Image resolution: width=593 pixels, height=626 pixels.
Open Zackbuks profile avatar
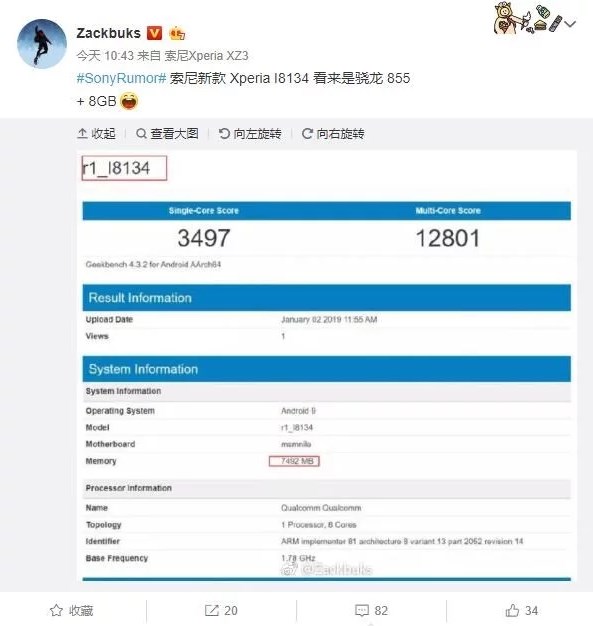pos(42,44)
